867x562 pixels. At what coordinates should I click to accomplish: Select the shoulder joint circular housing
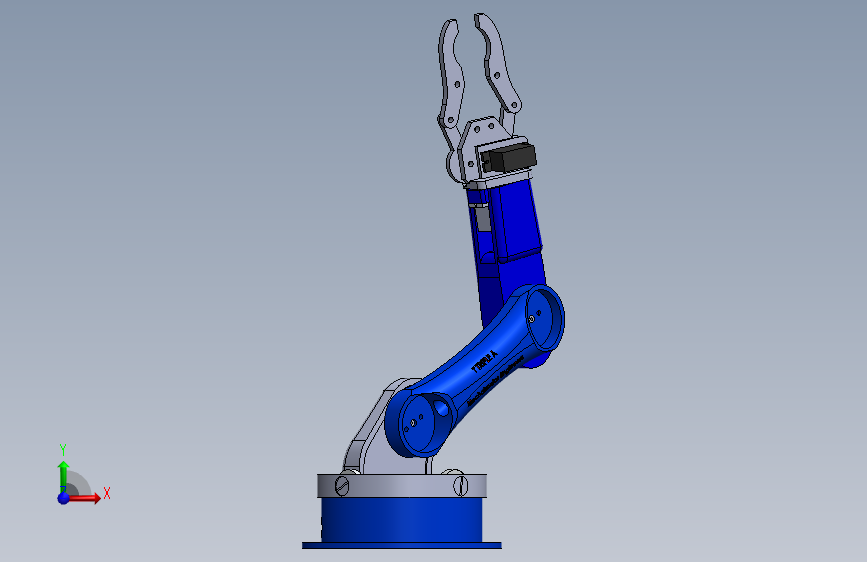[x=419, y=425]
